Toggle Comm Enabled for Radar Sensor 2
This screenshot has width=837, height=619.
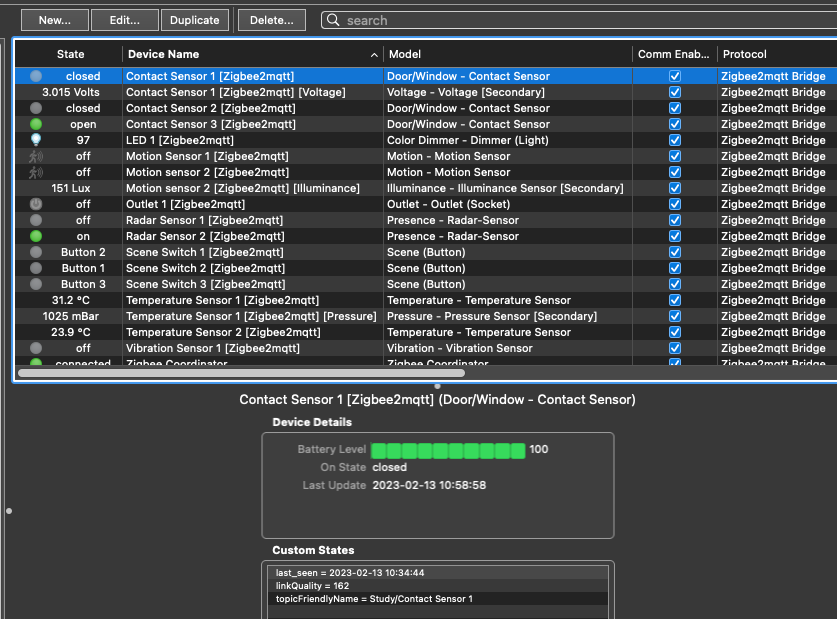click(675, 236)
